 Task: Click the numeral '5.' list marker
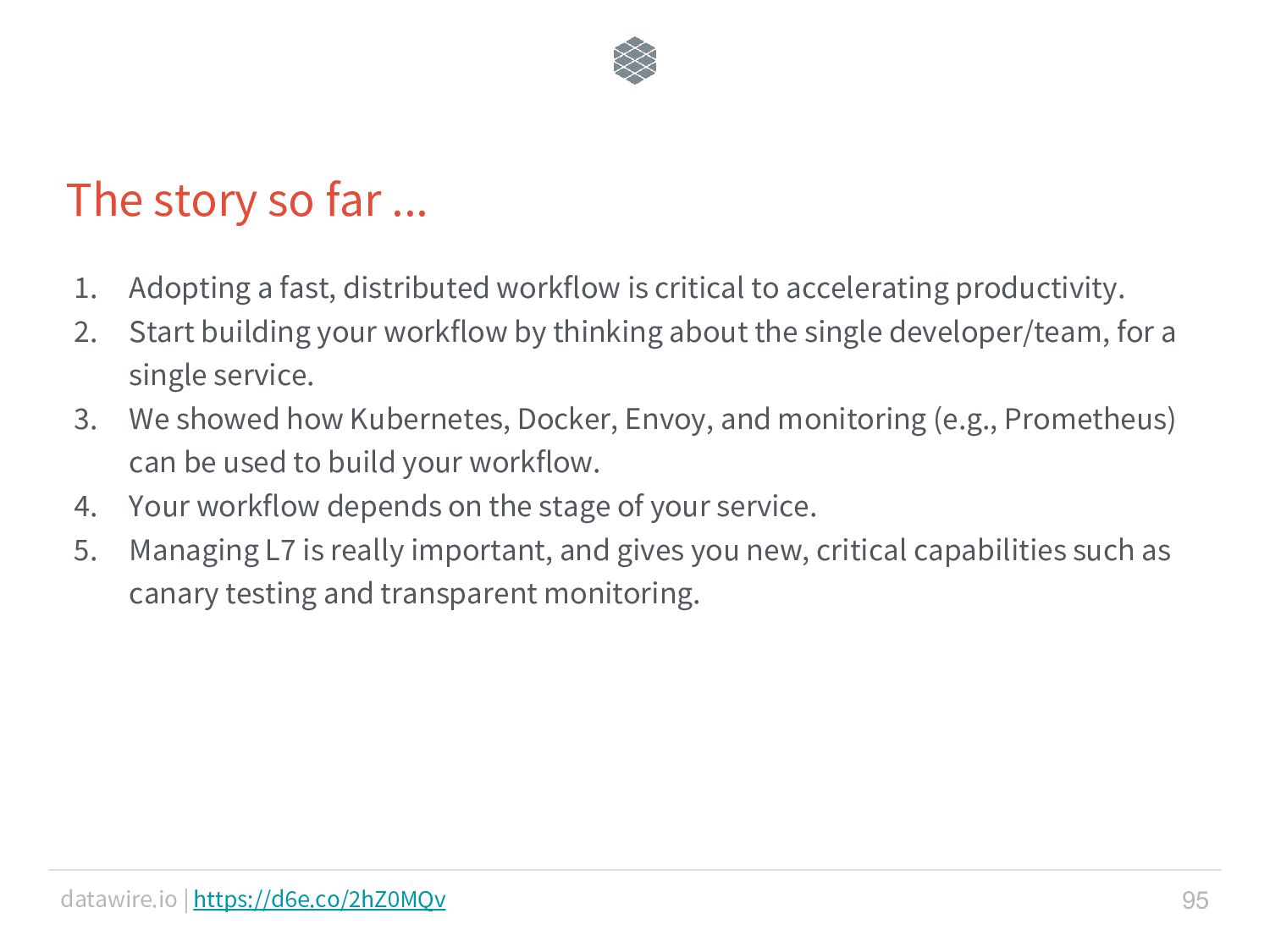tap(86, 551)
